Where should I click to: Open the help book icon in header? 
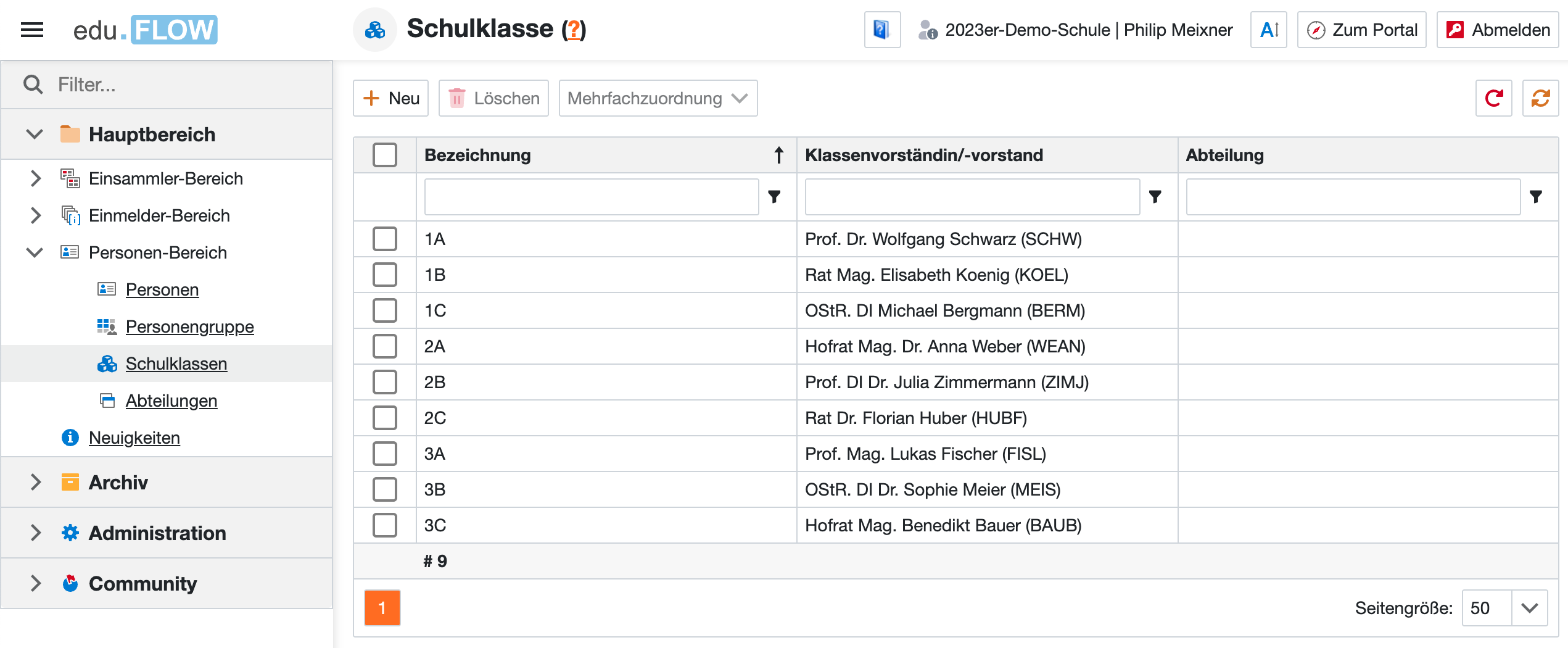882,30
